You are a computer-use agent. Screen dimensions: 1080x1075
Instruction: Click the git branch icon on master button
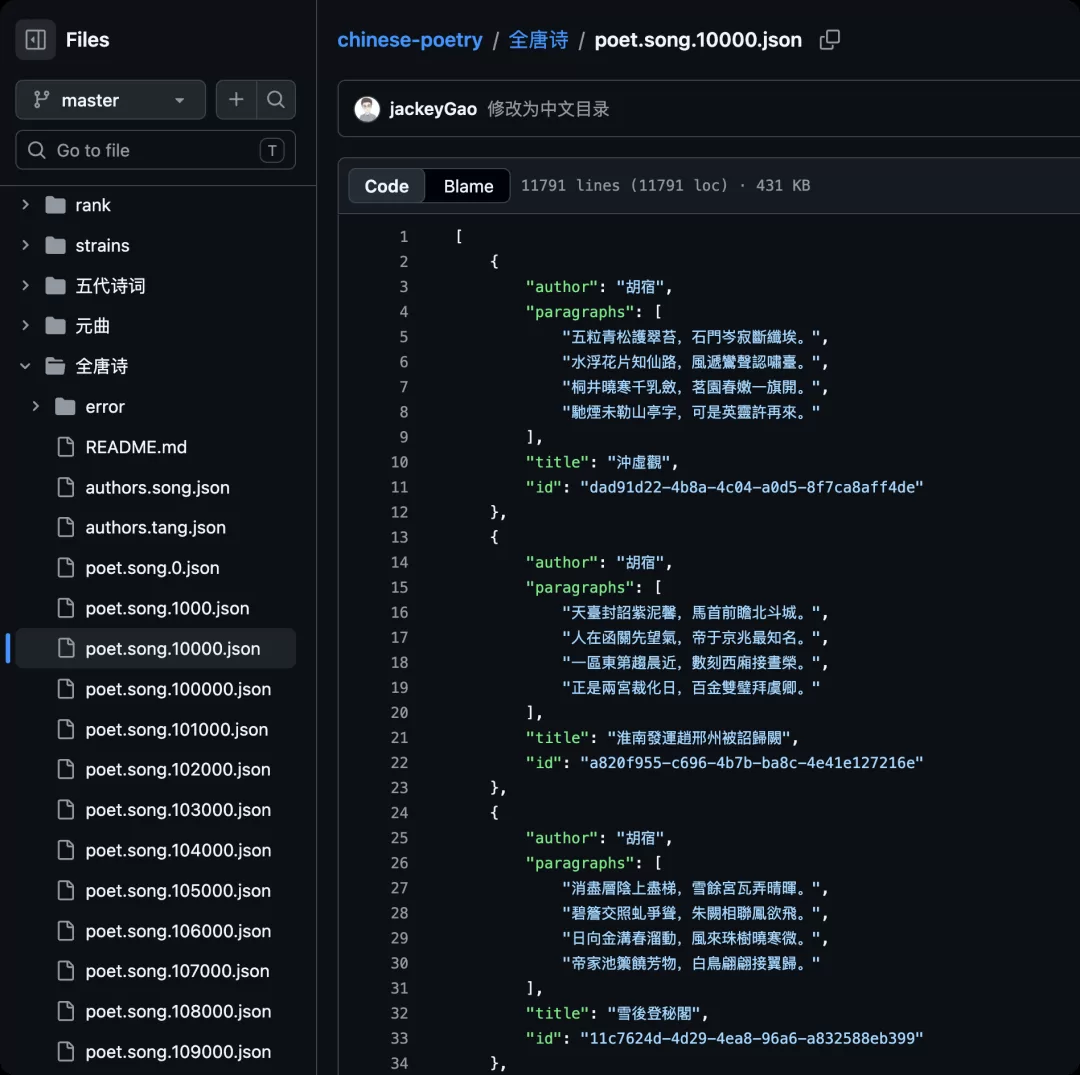(x=41, y=100)
